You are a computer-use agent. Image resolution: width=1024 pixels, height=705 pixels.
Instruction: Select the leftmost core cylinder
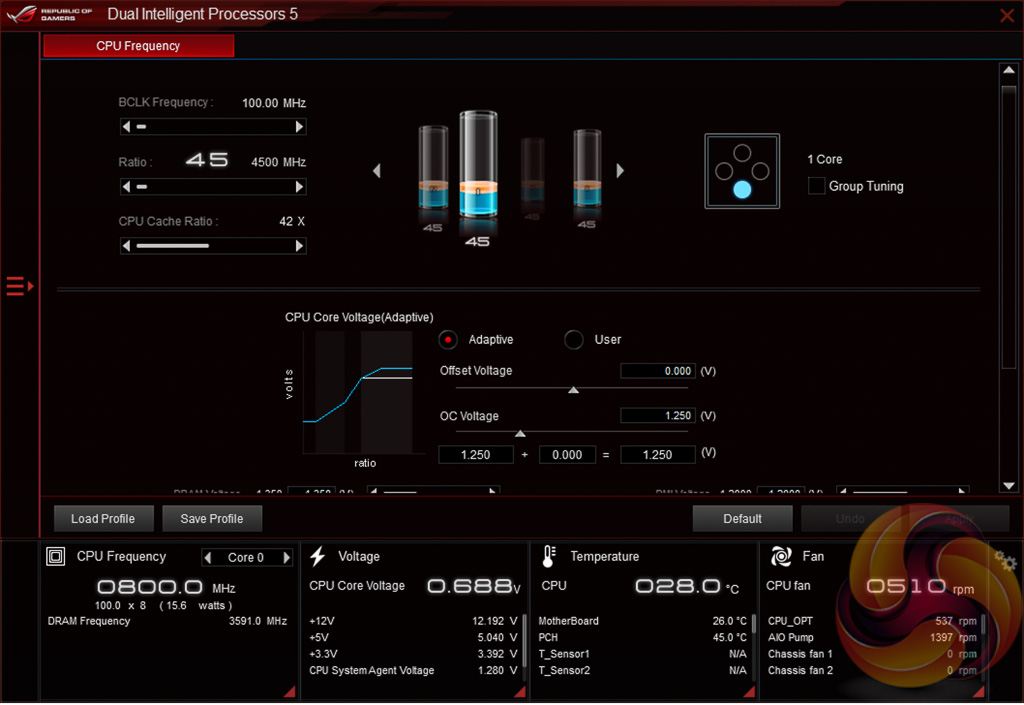433,168
